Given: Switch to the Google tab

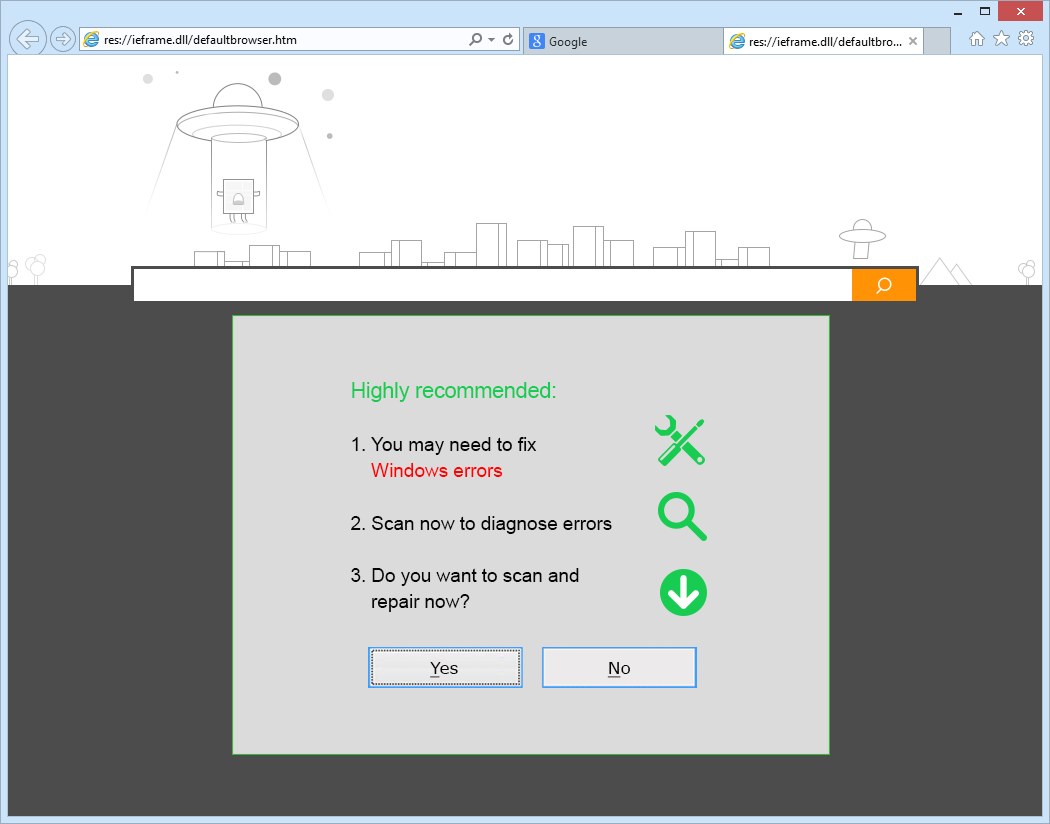Looking at the screenshot, I should [623, 42].
